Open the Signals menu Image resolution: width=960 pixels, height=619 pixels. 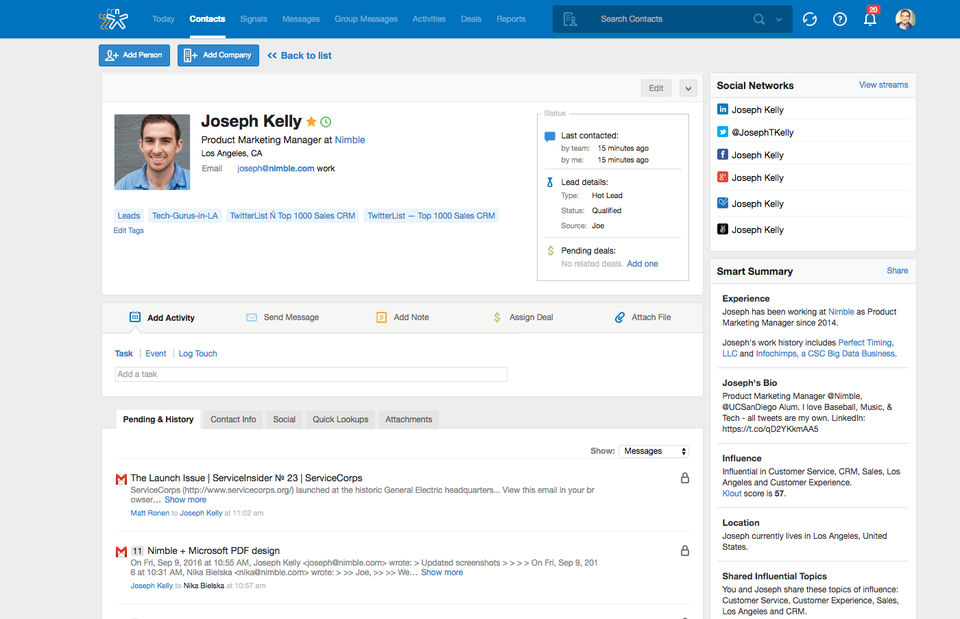(253, 19)
